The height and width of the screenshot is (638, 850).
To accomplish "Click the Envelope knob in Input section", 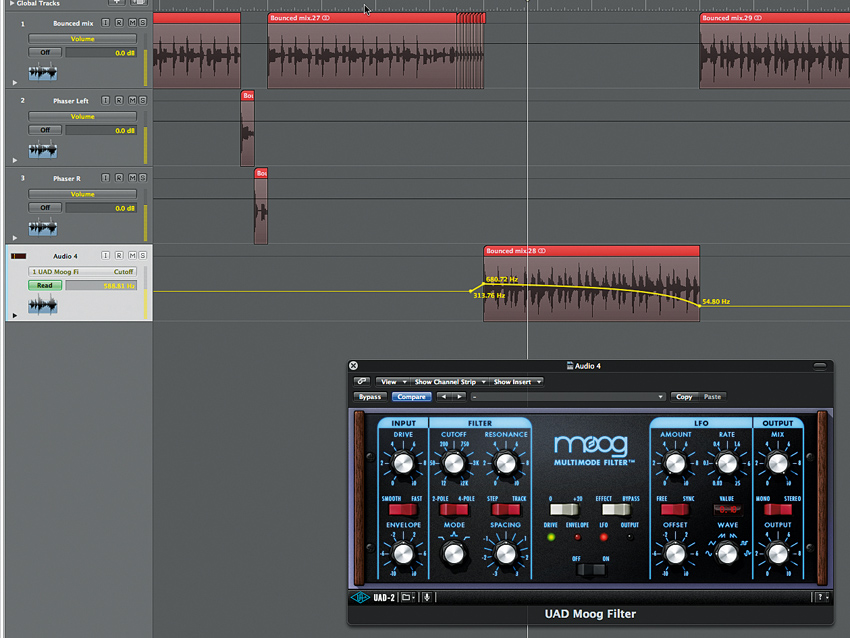I will tap(403, 553).
